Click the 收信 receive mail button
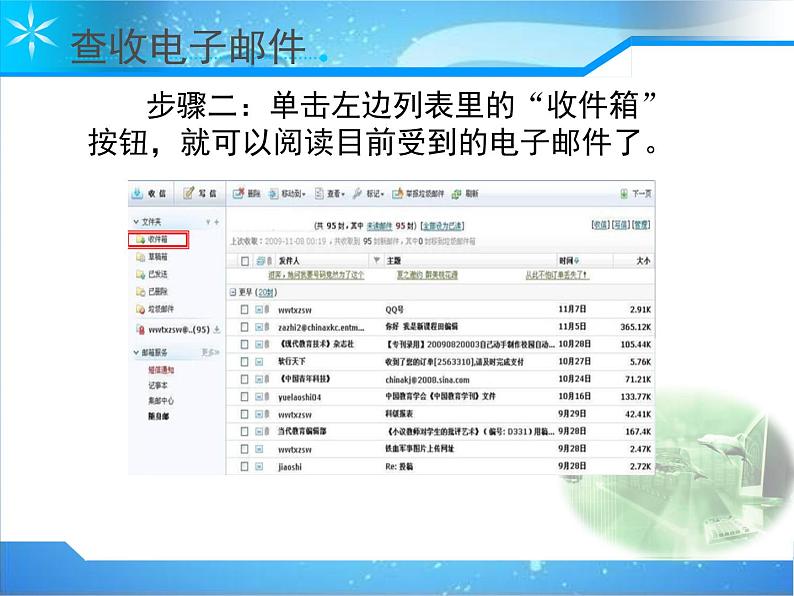 149,193
